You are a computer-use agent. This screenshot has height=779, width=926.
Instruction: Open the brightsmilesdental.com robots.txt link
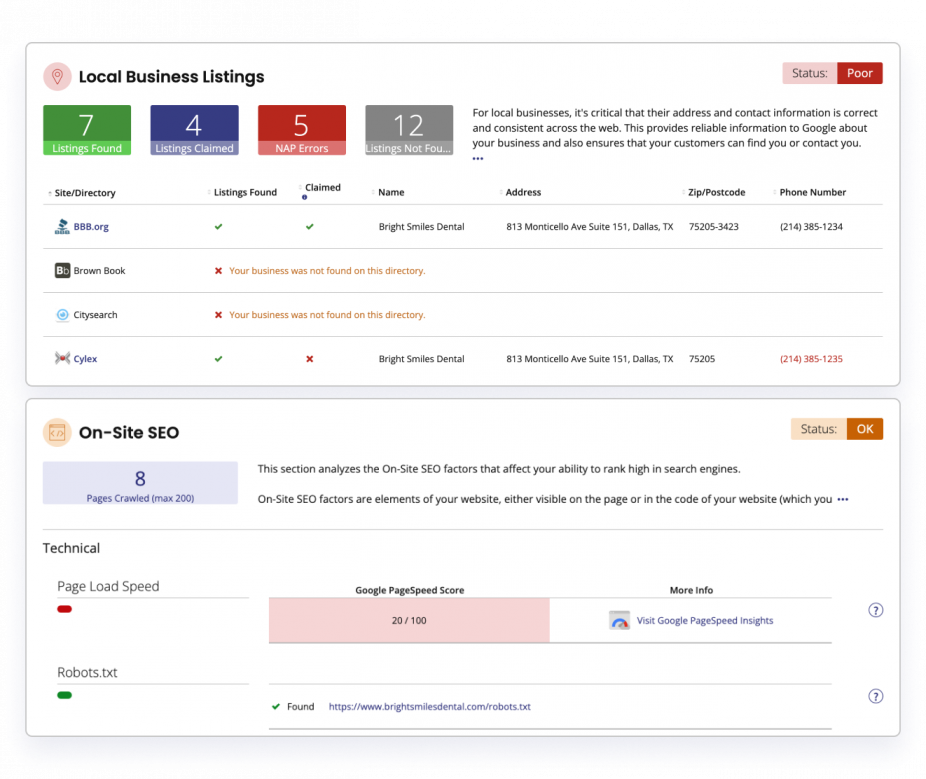coord(429,707)
